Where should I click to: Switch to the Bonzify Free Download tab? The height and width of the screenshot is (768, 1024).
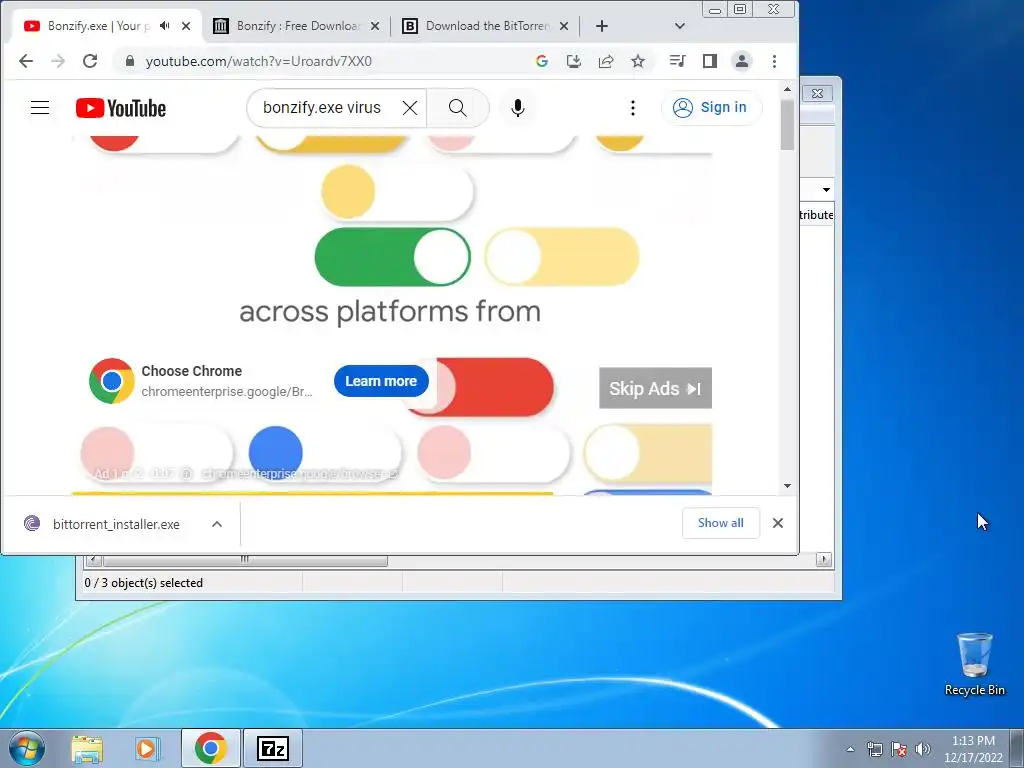coord(296,26)
